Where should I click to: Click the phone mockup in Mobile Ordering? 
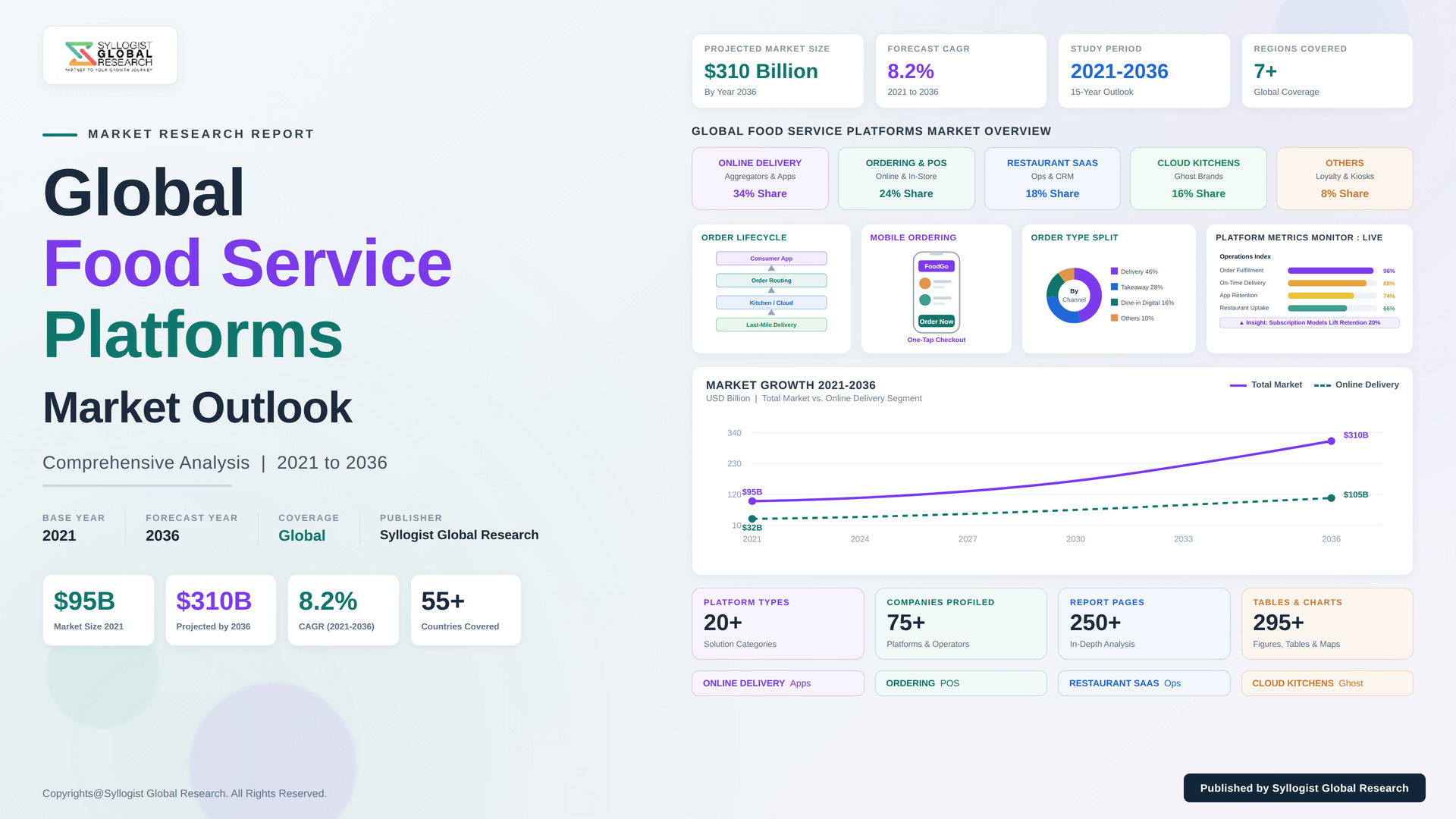[x=937, y=293]
